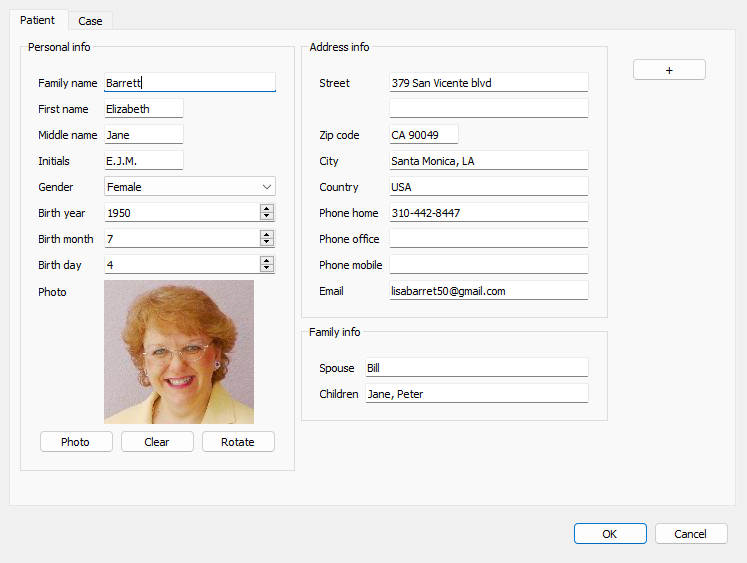Click the Middle name field with Jane
This screenshot has width=747, height=563.
[143, 135]
